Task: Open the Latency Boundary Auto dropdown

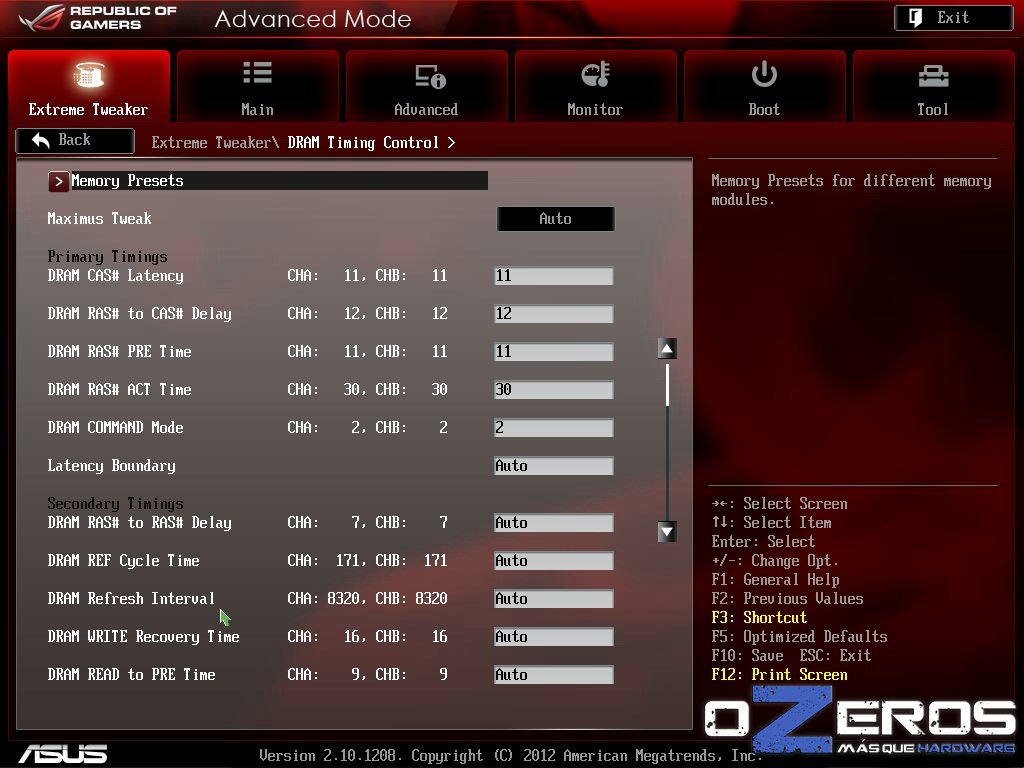Action: pyautogui.click(x=554, y=466)
